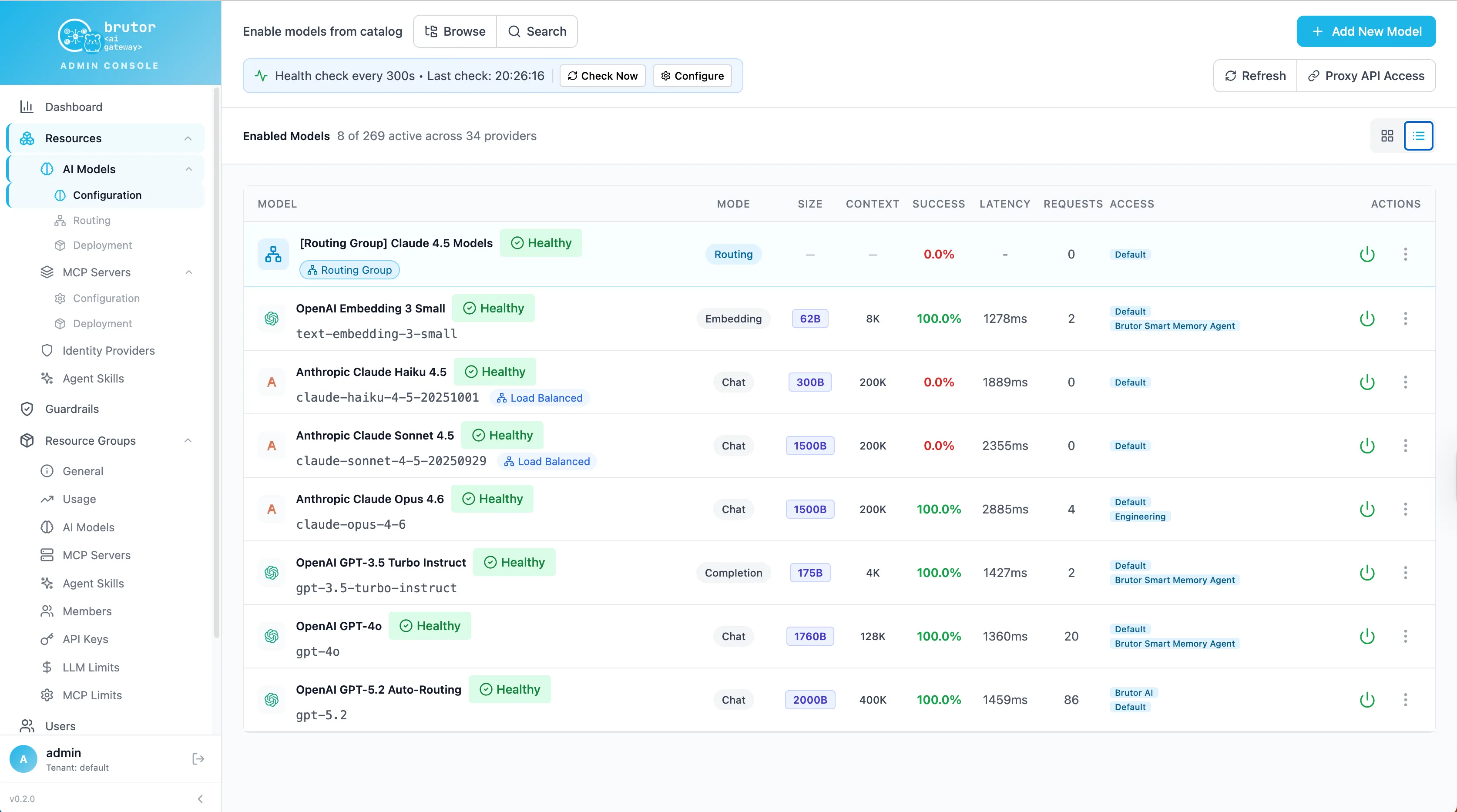This screenshot has width=1457, height=812.
Task: Browse the model catalog
Action: [x=455, y=32]
